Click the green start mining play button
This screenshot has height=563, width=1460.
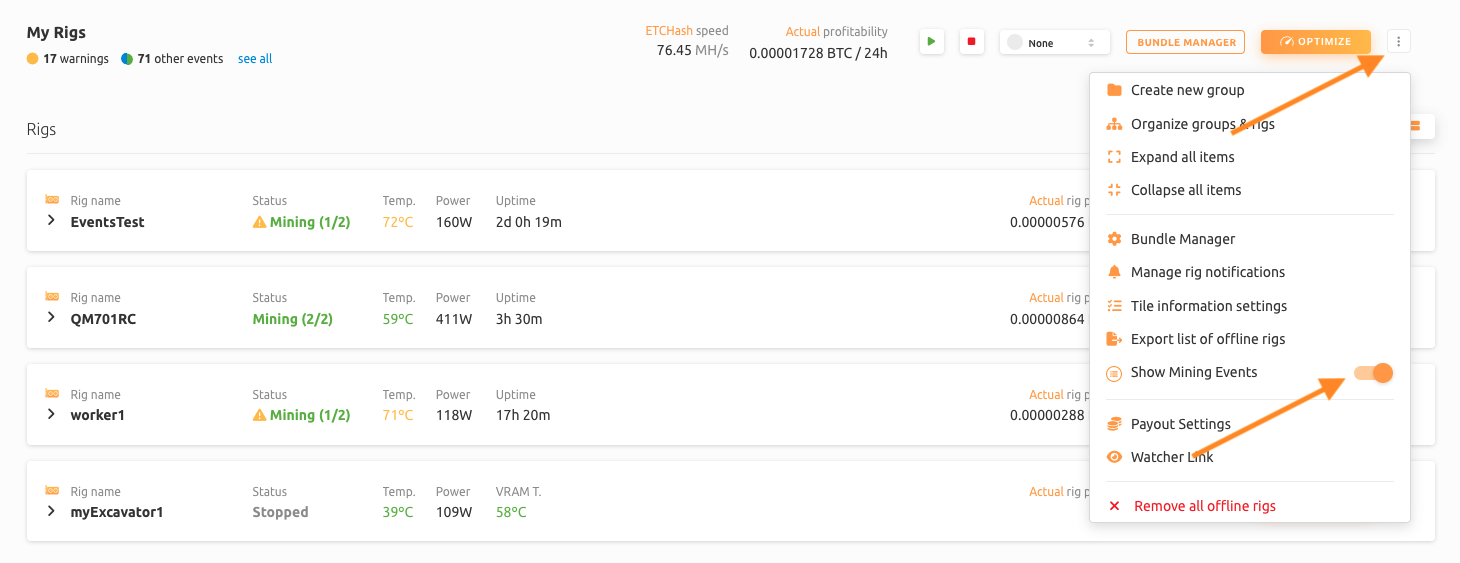click(931, 42)
